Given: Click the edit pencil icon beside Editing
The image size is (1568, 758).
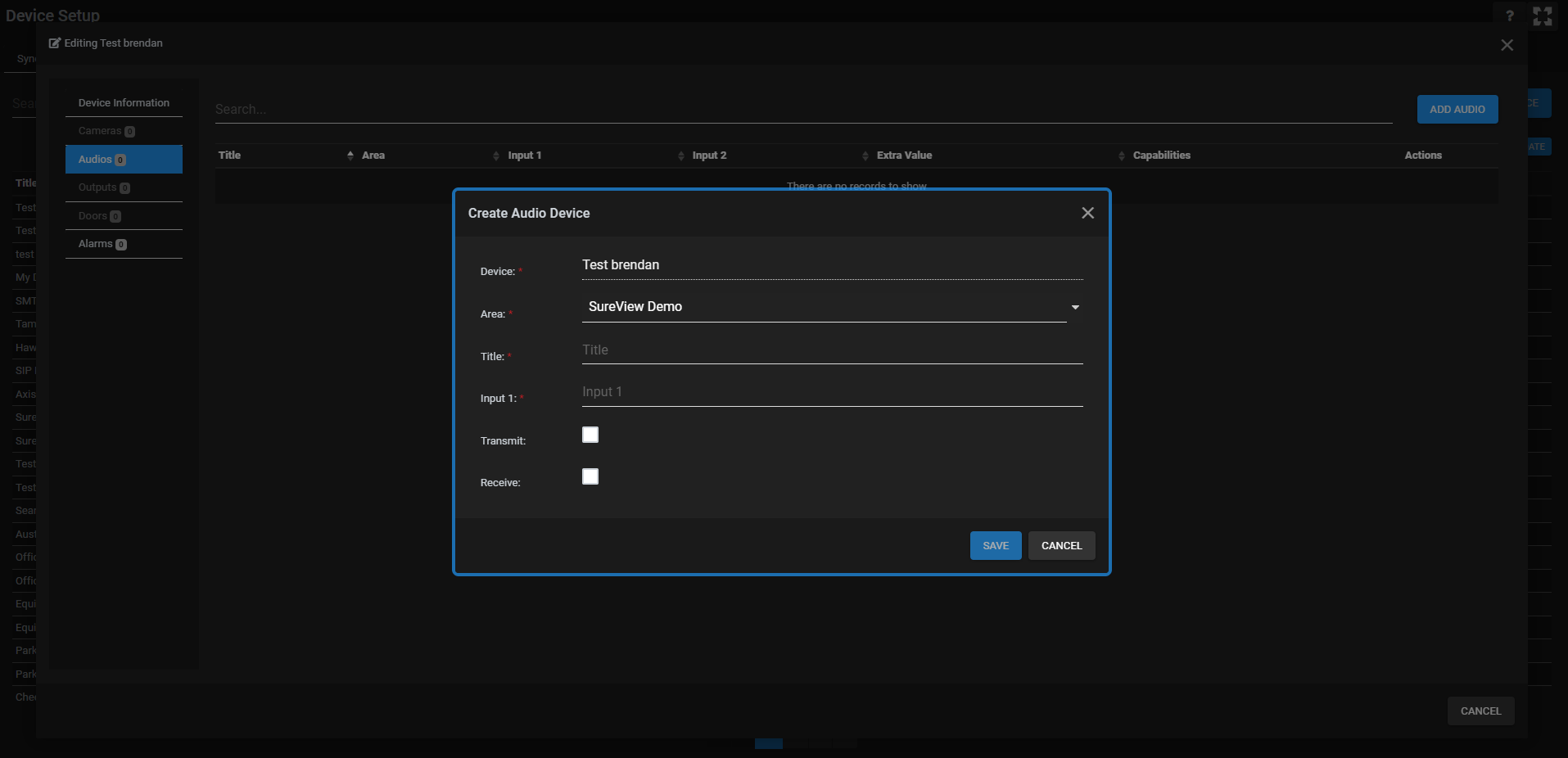Looking at the screenshot, I should [55, 43].
